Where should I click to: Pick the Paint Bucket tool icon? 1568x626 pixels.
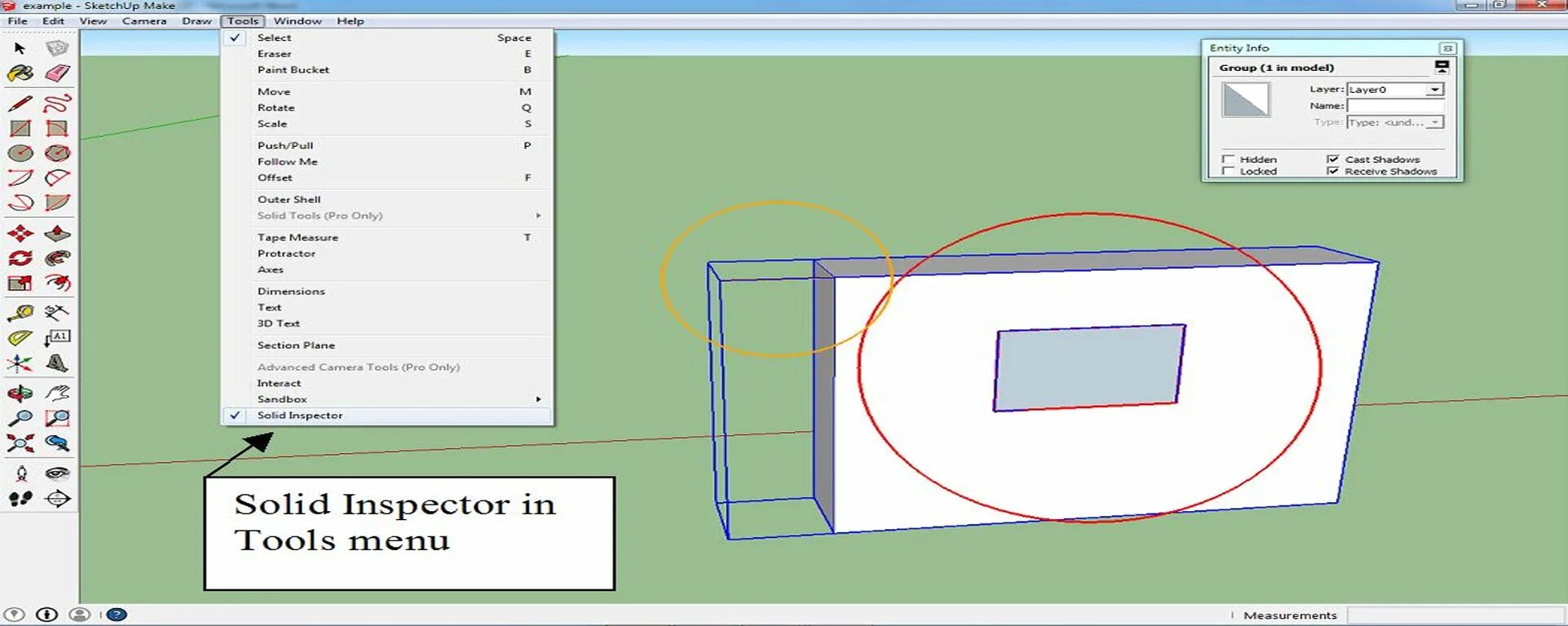tap(20, 73)
